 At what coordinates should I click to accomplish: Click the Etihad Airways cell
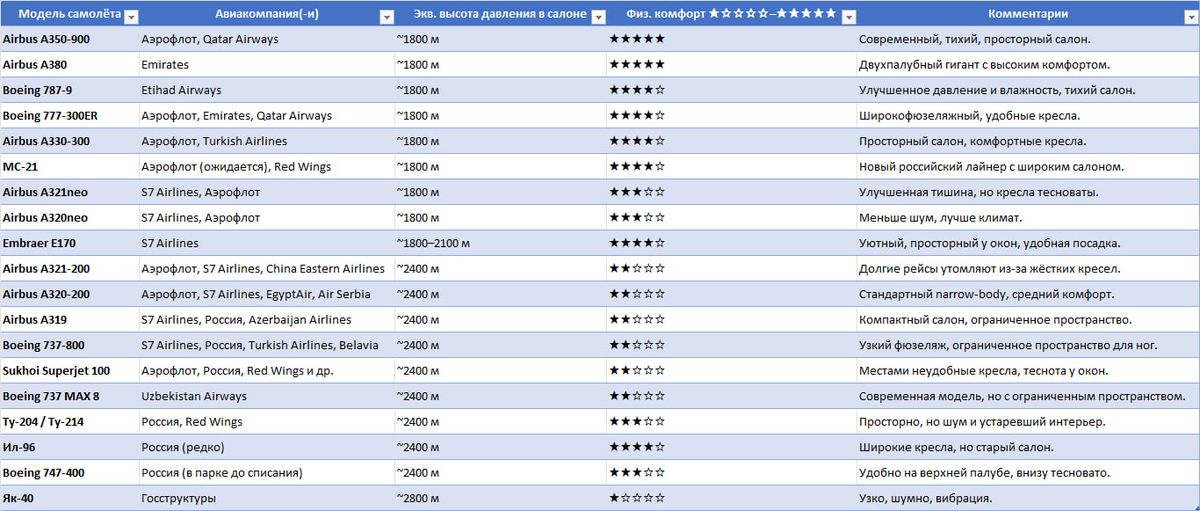click(x=267, y=90)
